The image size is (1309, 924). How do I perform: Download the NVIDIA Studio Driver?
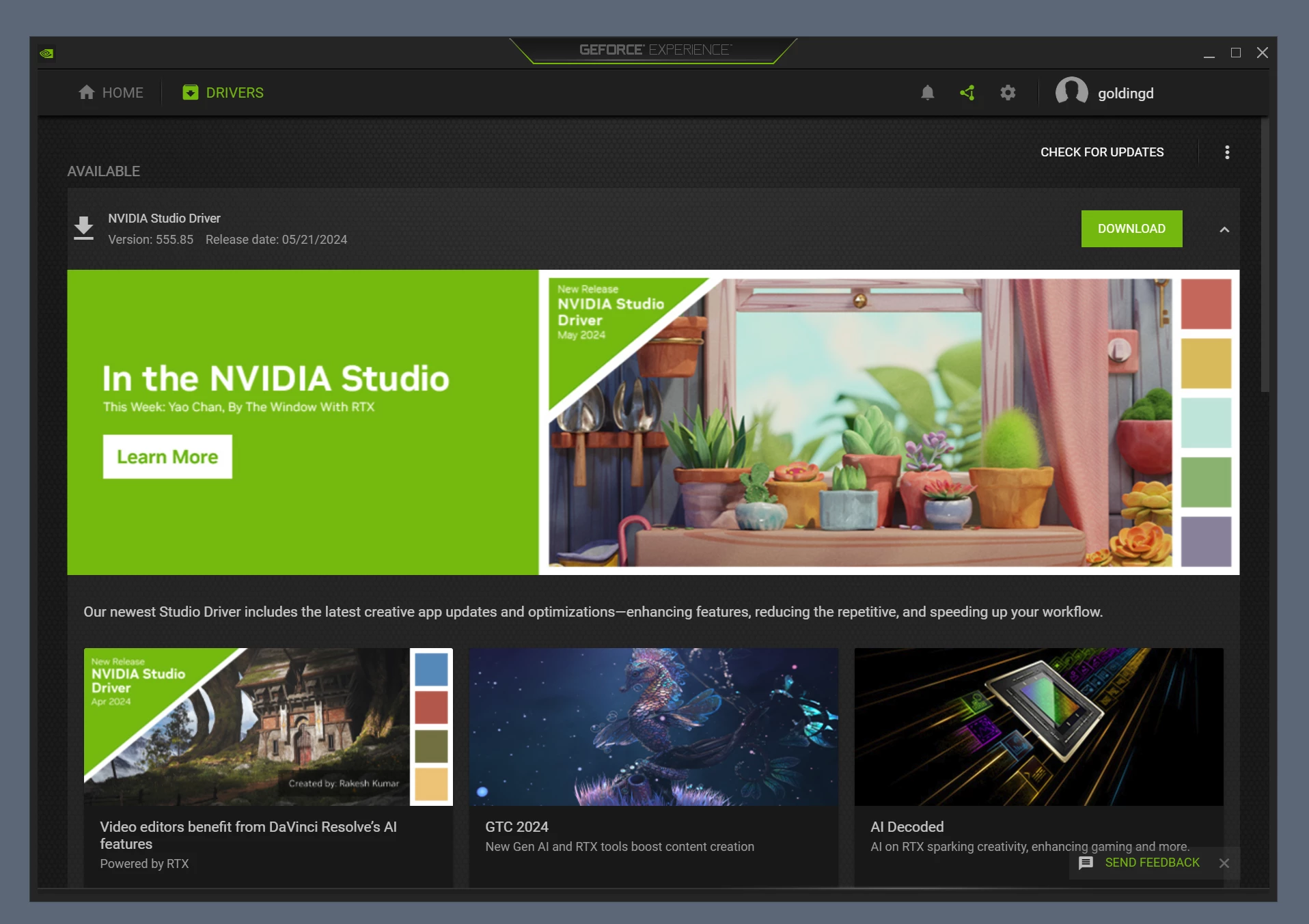(x=1131, y=229)
